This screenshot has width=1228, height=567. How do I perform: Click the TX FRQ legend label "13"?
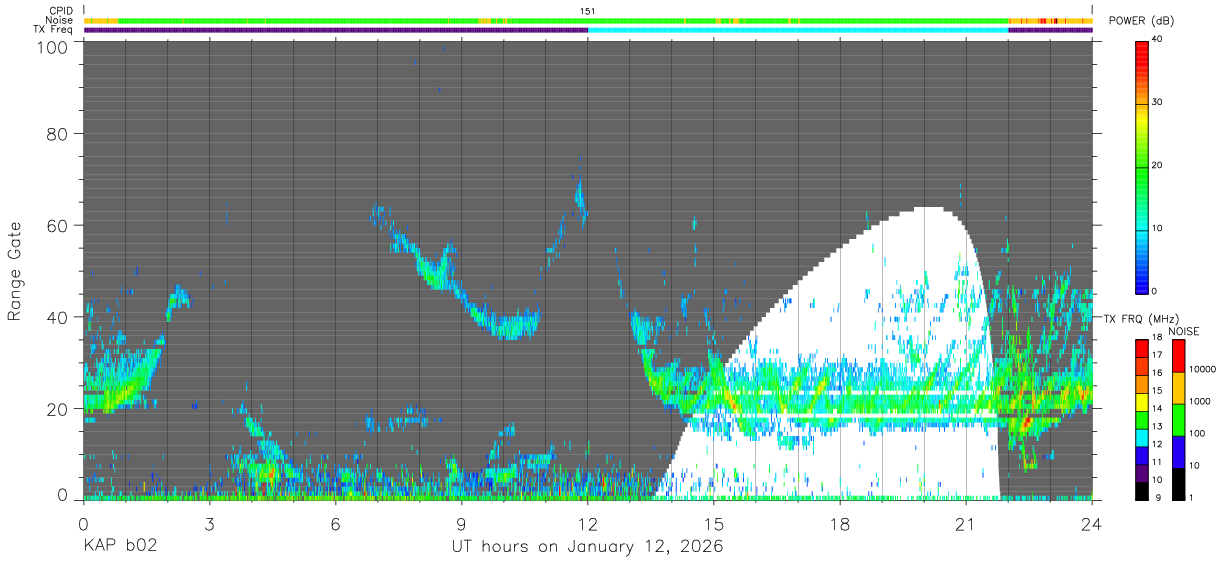click(1160, 427)
